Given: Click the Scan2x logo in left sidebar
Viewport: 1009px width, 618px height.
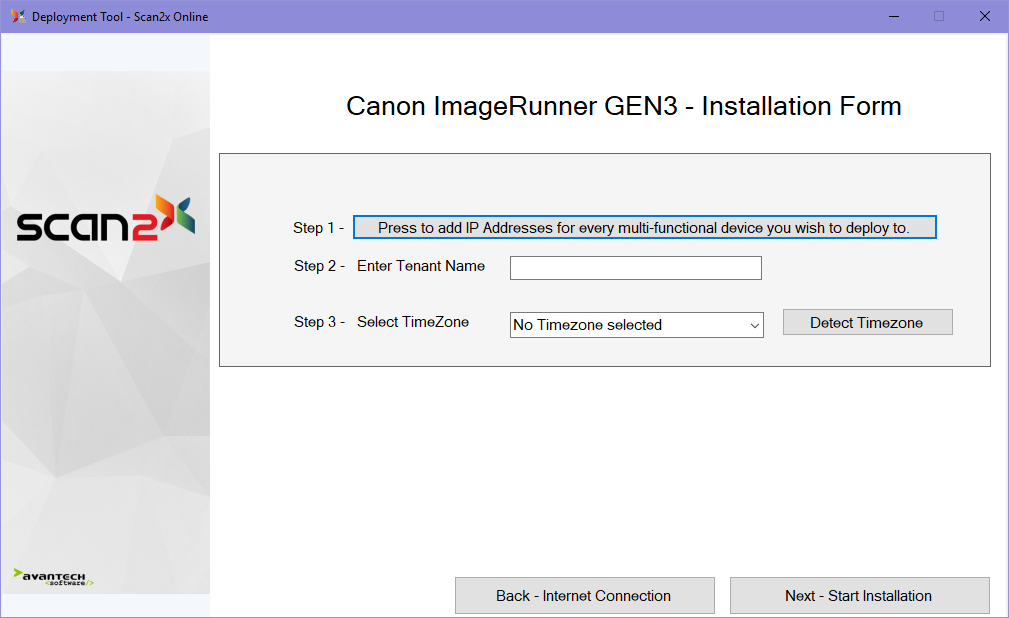Looking at the screenshot, I should point(105,220).
